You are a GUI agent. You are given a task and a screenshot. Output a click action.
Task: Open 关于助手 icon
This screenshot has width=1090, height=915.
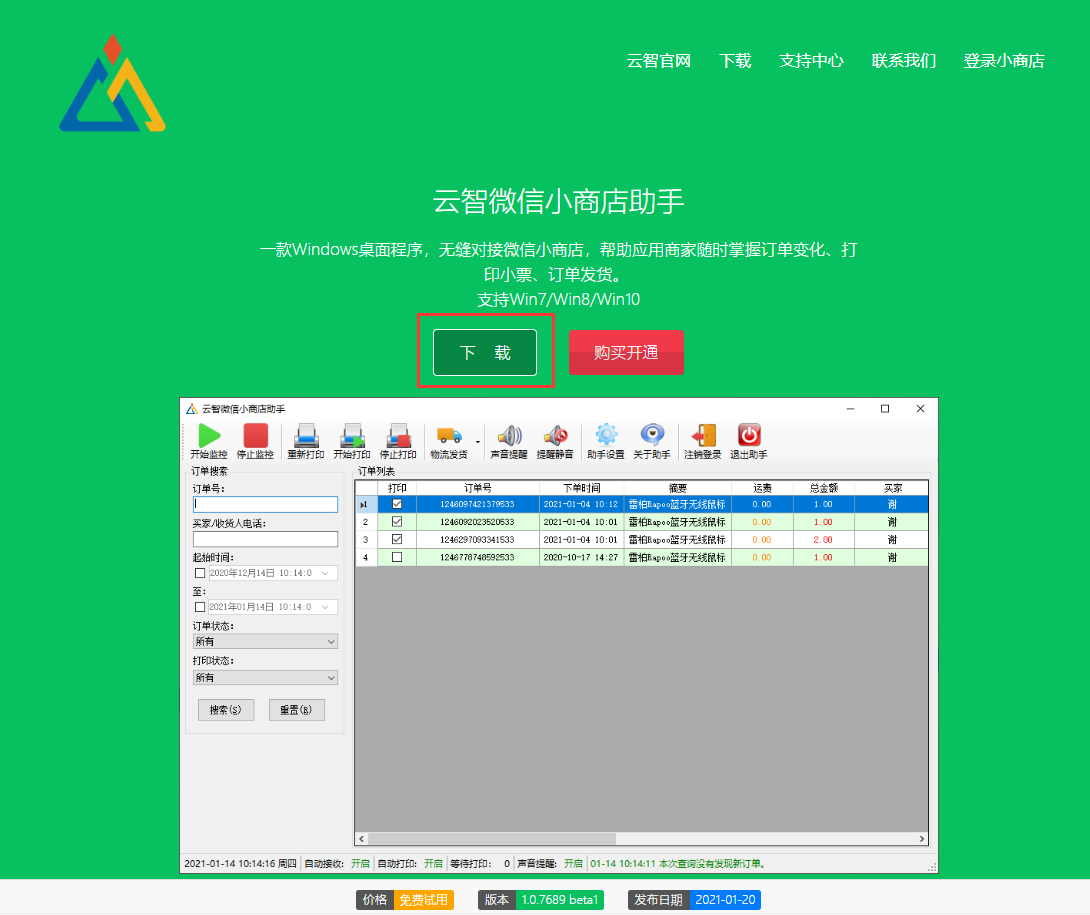(x=652, y=435)
